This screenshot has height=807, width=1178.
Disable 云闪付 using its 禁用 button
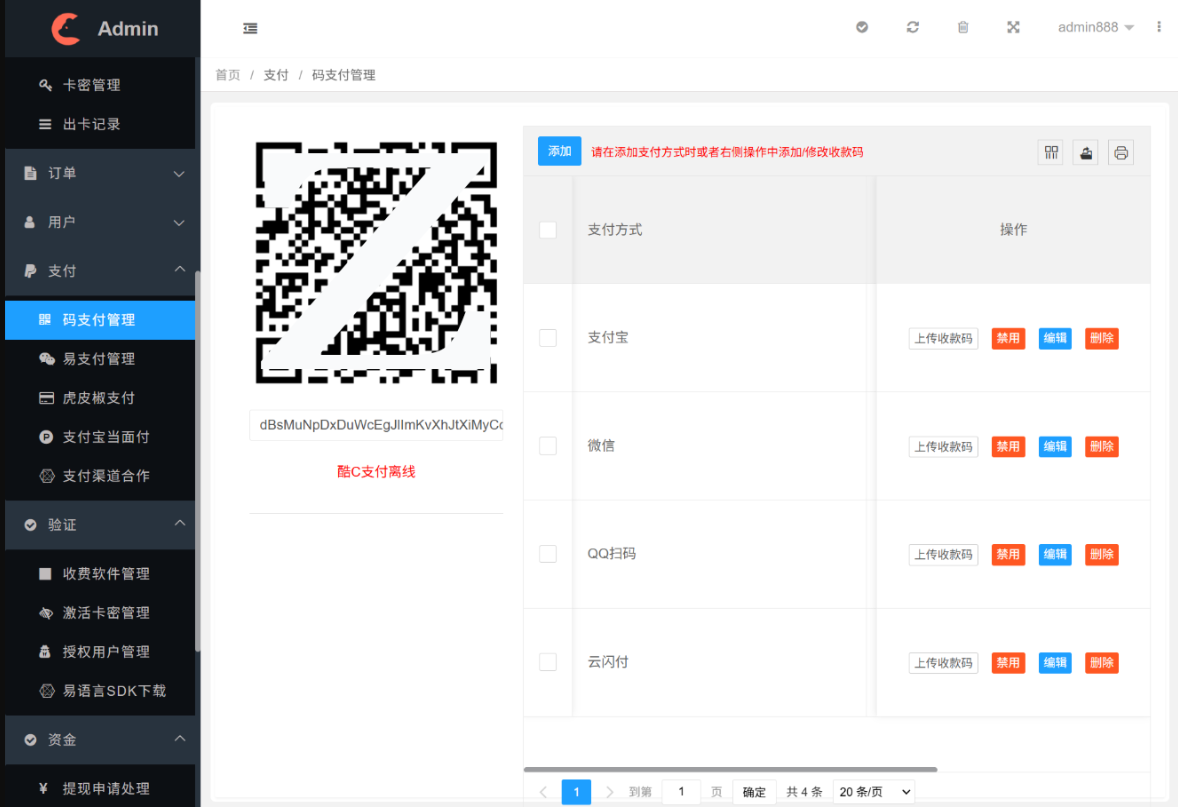pos(1008,662)
